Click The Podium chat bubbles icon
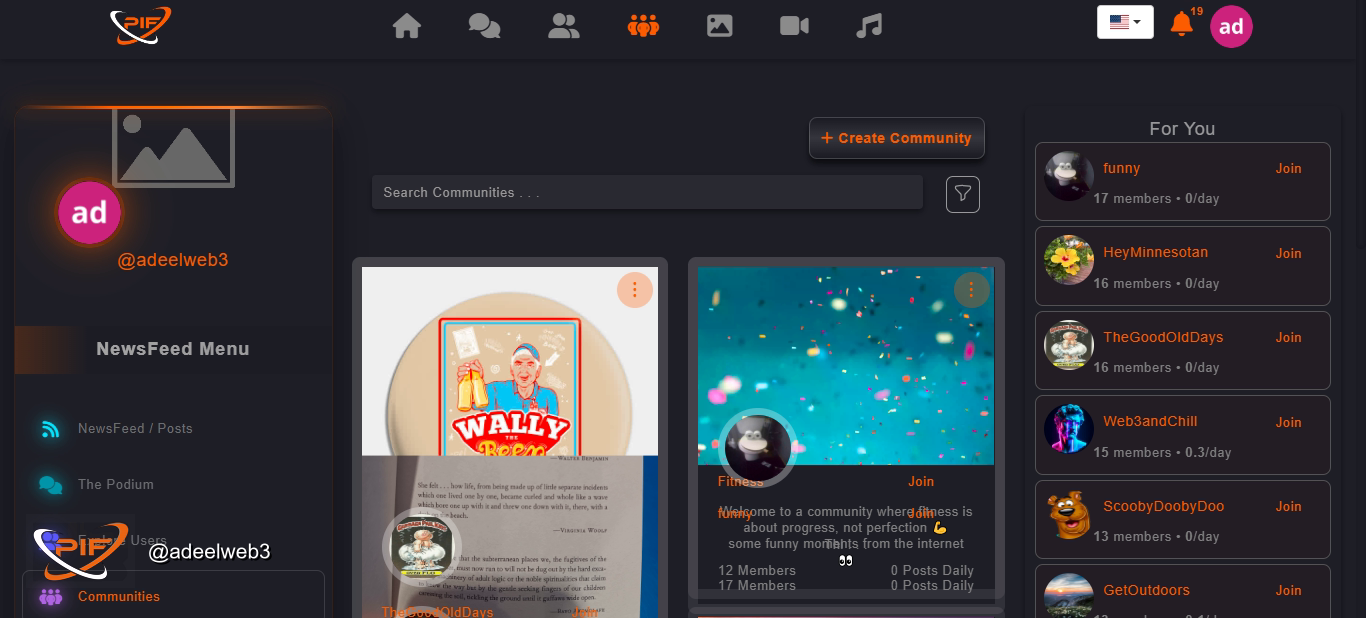Screen dimensions: 1366x618 point(50,485)
